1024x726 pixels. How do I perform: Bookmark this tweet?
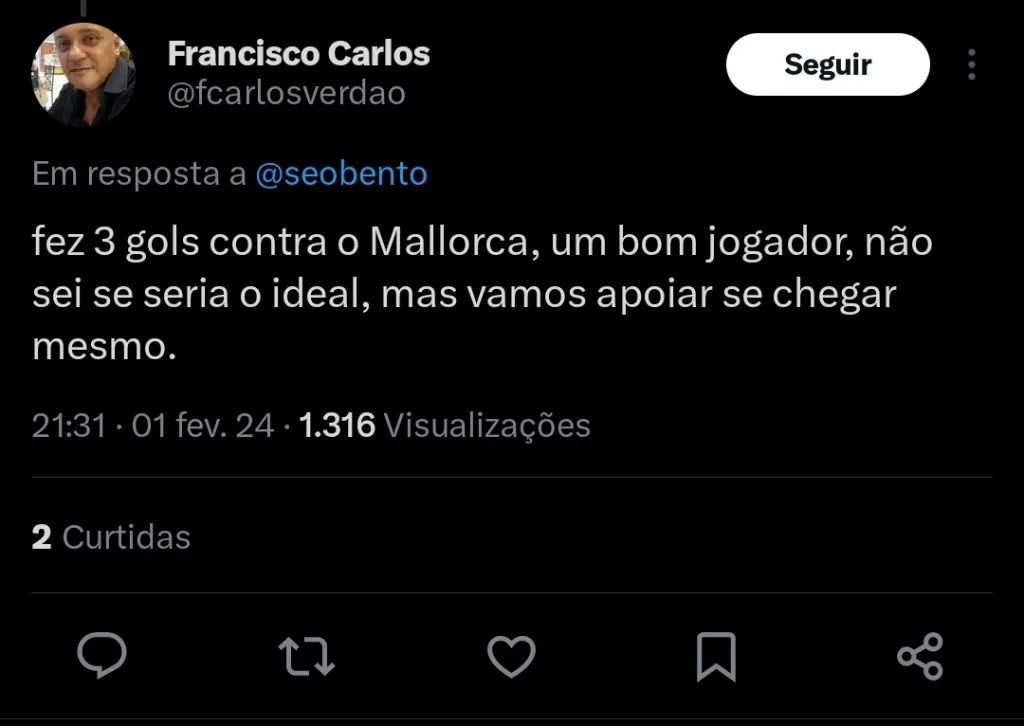715,657
